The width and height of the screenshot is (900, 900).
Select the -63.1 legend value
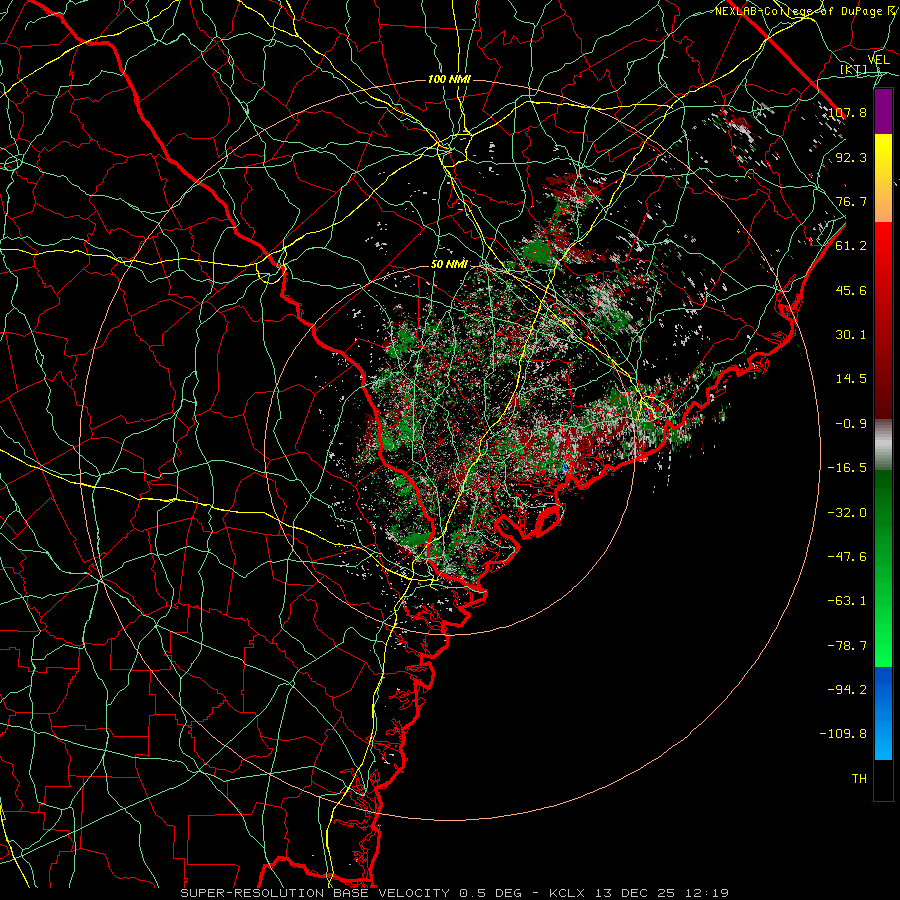point(847,601)
